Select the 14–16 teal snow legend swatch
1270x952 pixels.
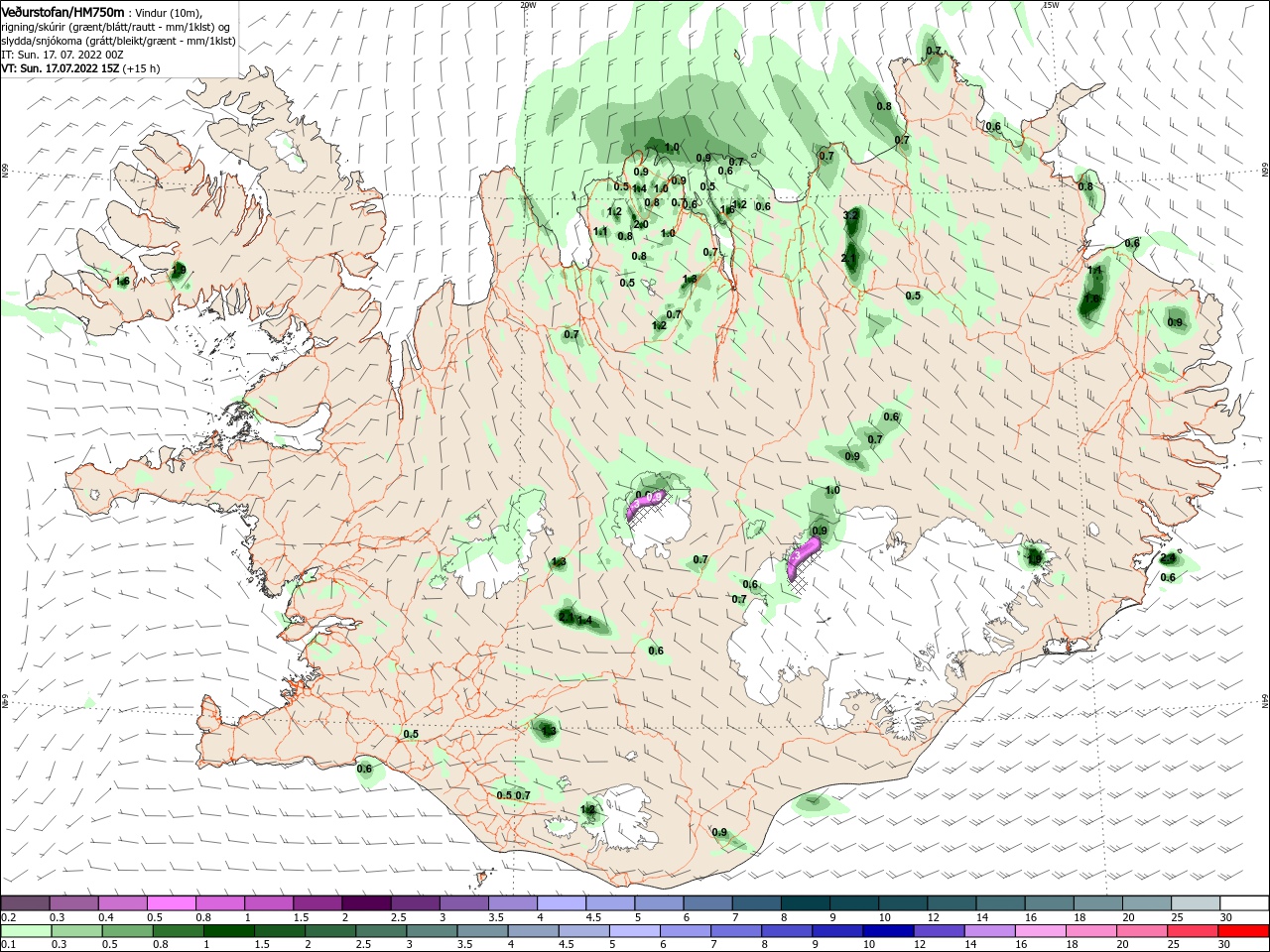(1001, 903)
